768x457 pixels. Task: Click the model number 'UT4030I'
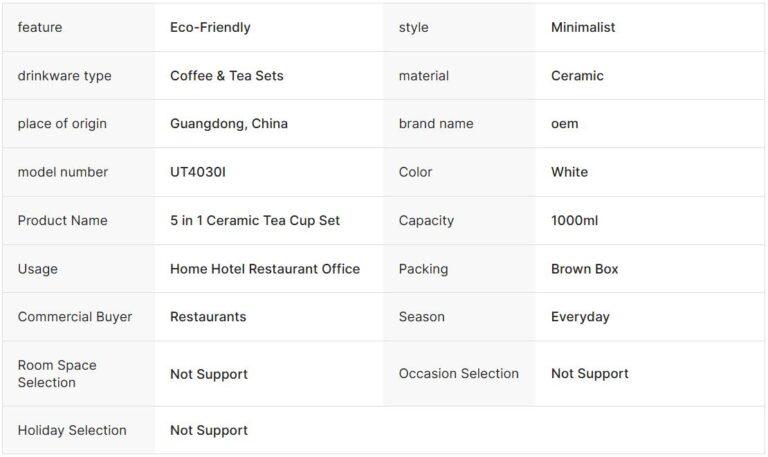click(199, 172)
